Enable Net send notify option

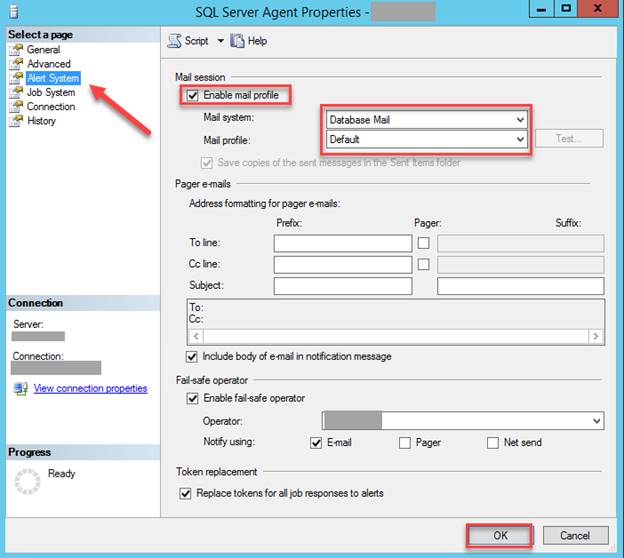click(493, 443)
